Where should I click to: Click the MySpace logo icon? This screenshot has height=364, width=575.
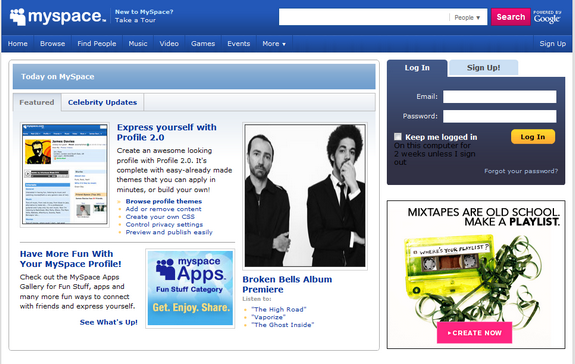[18, 17]
